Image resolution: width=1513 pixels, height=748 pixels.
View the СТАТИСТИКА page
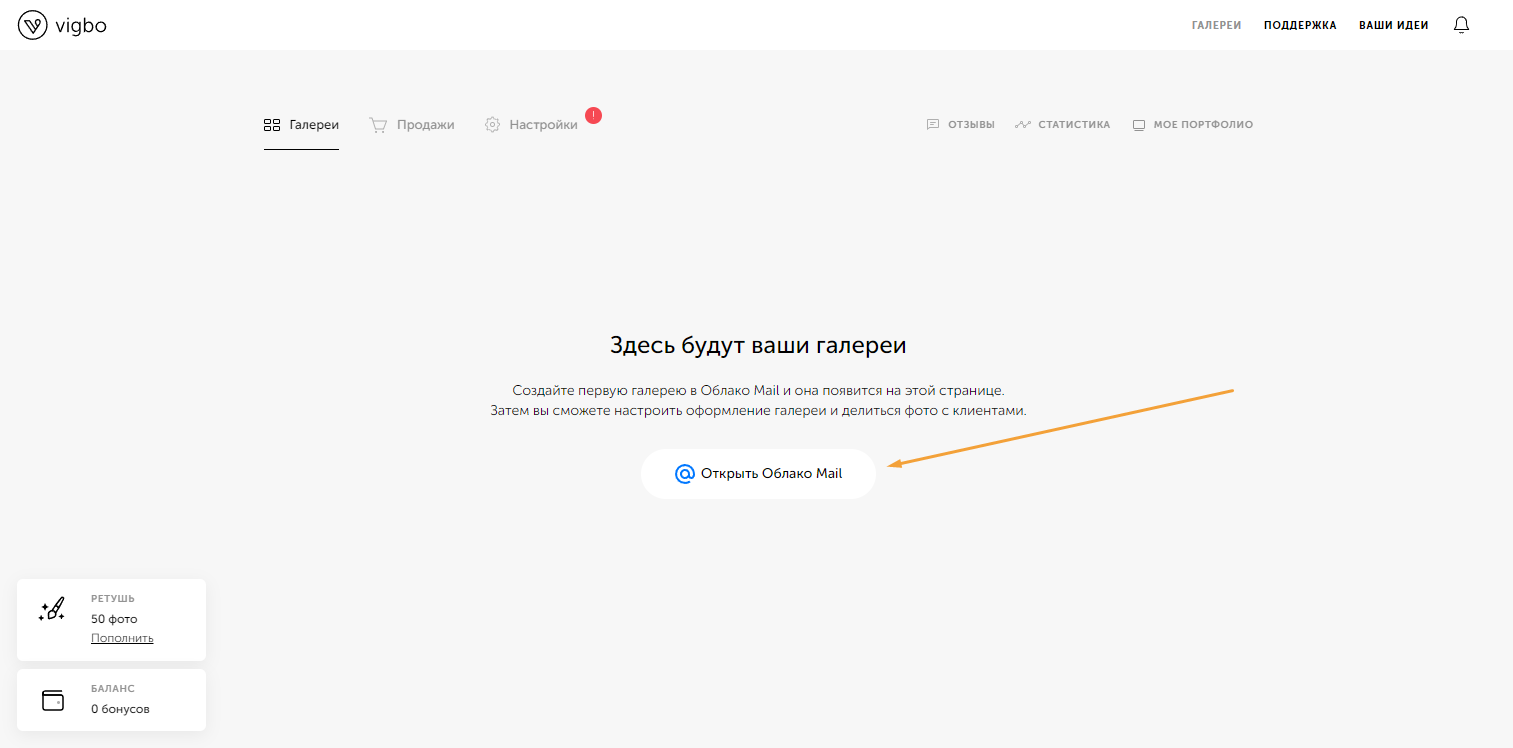(x=1062, y=125)
